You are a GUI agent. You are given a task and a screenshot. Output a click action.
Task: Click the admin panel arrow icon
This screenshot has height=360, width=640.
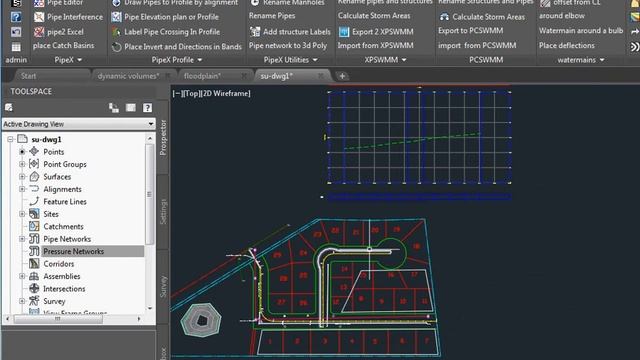pos(16,32)
